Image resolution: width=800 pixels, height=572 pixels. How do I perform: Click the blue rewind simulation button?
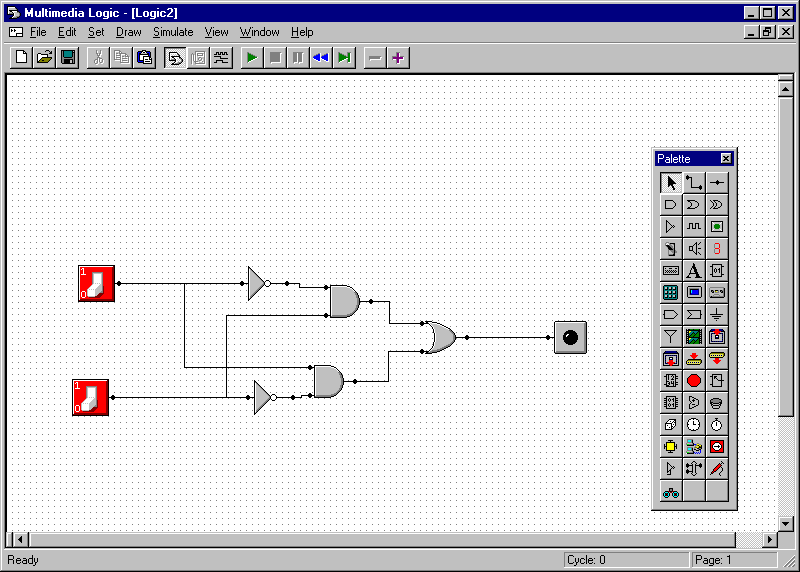point(320,57)
